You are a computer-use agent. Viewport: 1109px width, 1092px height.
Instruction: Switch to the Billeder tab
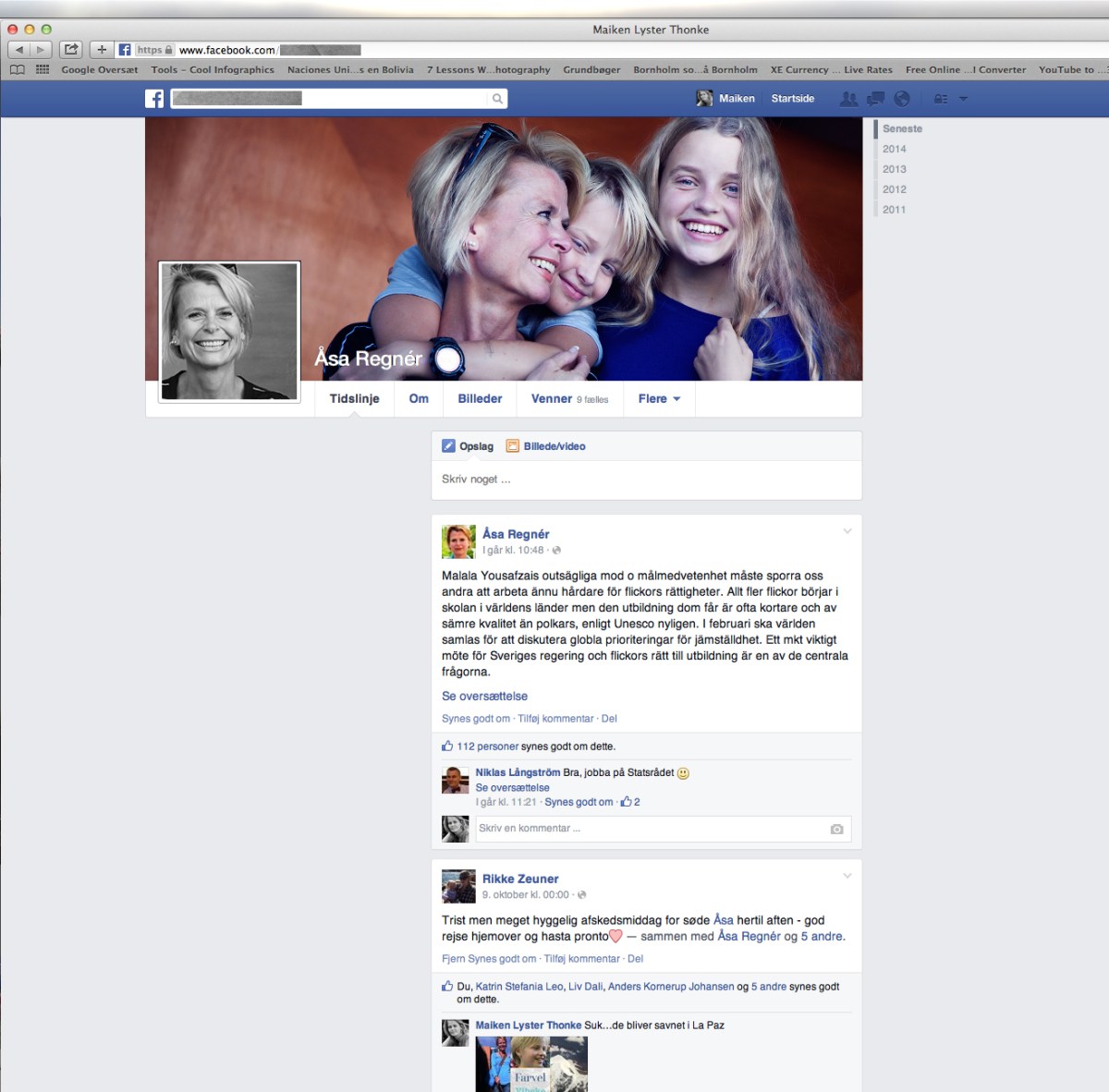click(481, 399)
